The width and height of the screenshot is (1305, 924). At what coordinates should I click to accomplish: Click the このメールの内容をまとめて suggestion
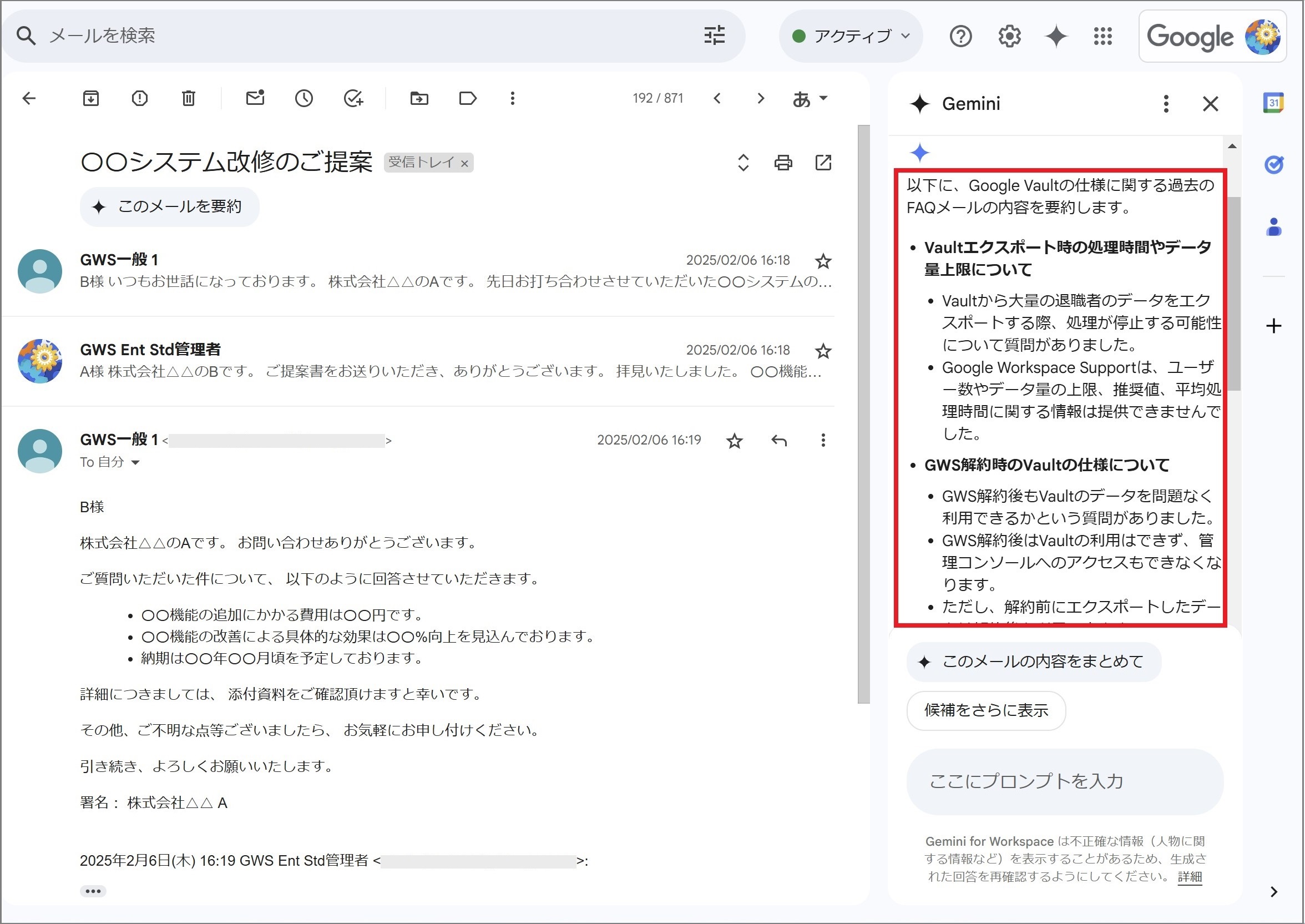pos(1034,662)
